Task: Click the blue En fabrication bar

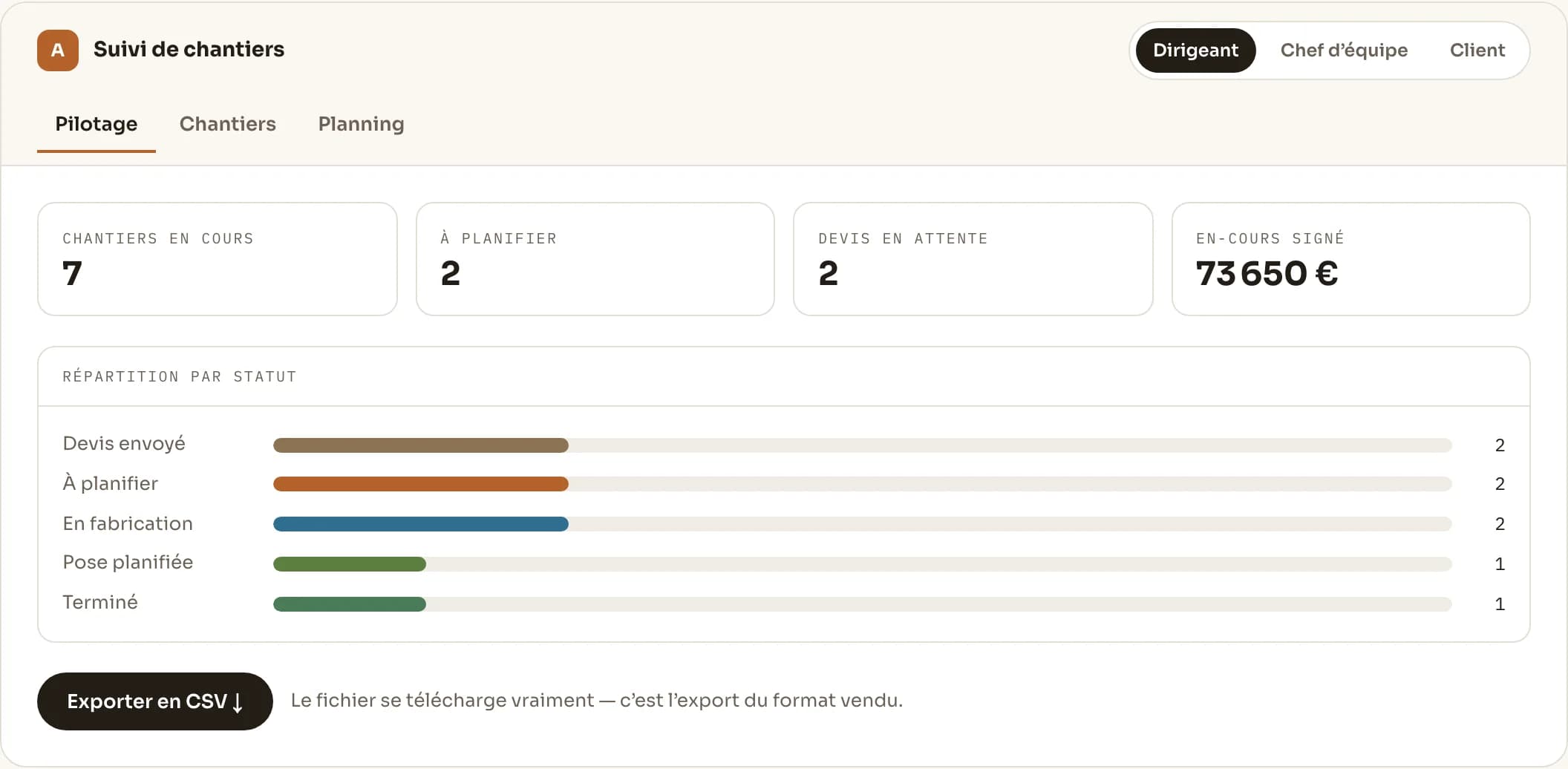Action: pos(421,524)
